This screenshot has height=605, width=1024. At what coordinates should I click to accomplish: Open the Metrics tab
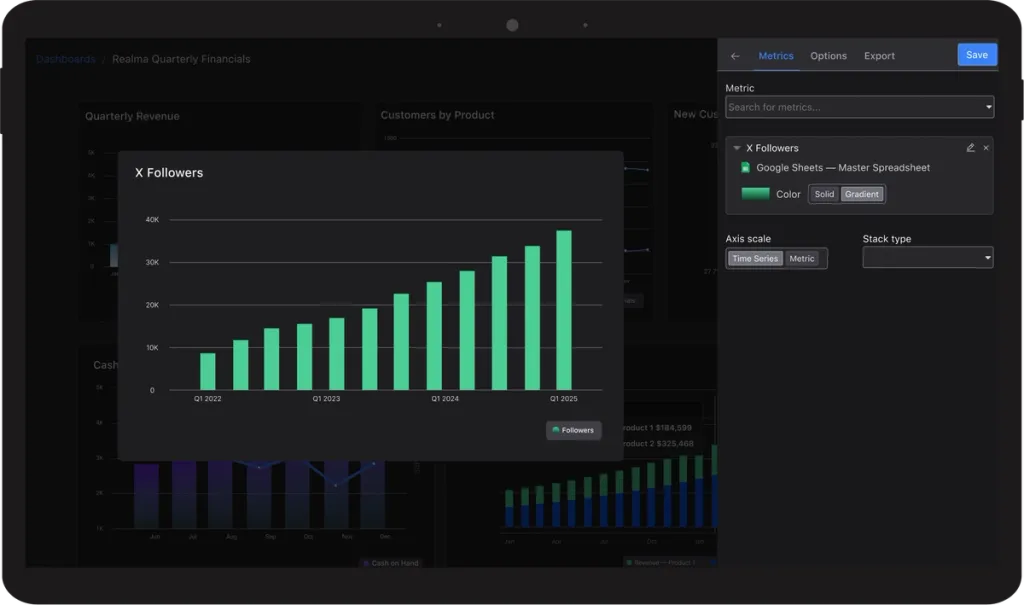[776, 56]
